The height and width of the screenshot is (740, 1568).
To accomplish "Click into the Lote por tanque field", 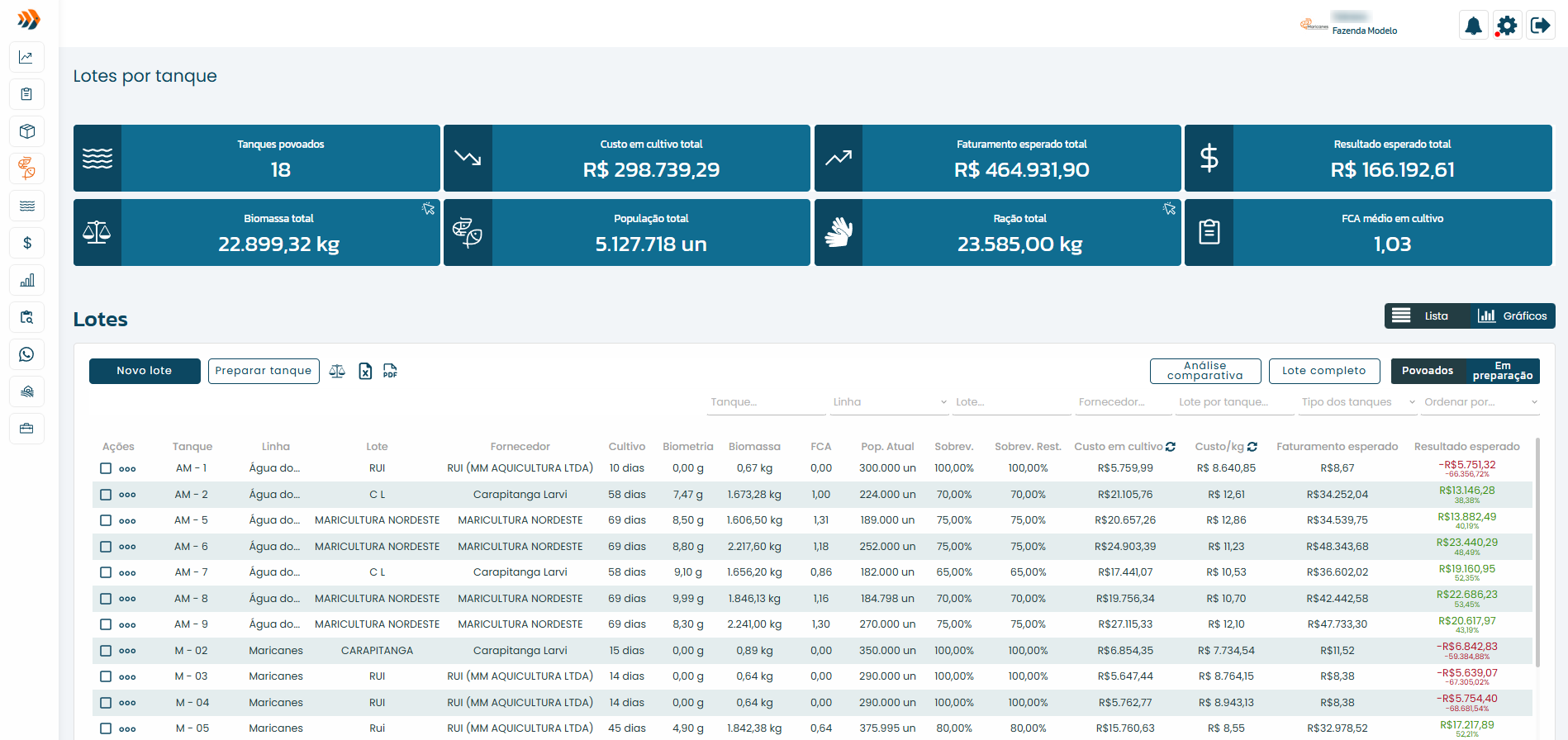I will pos(1234,402).
